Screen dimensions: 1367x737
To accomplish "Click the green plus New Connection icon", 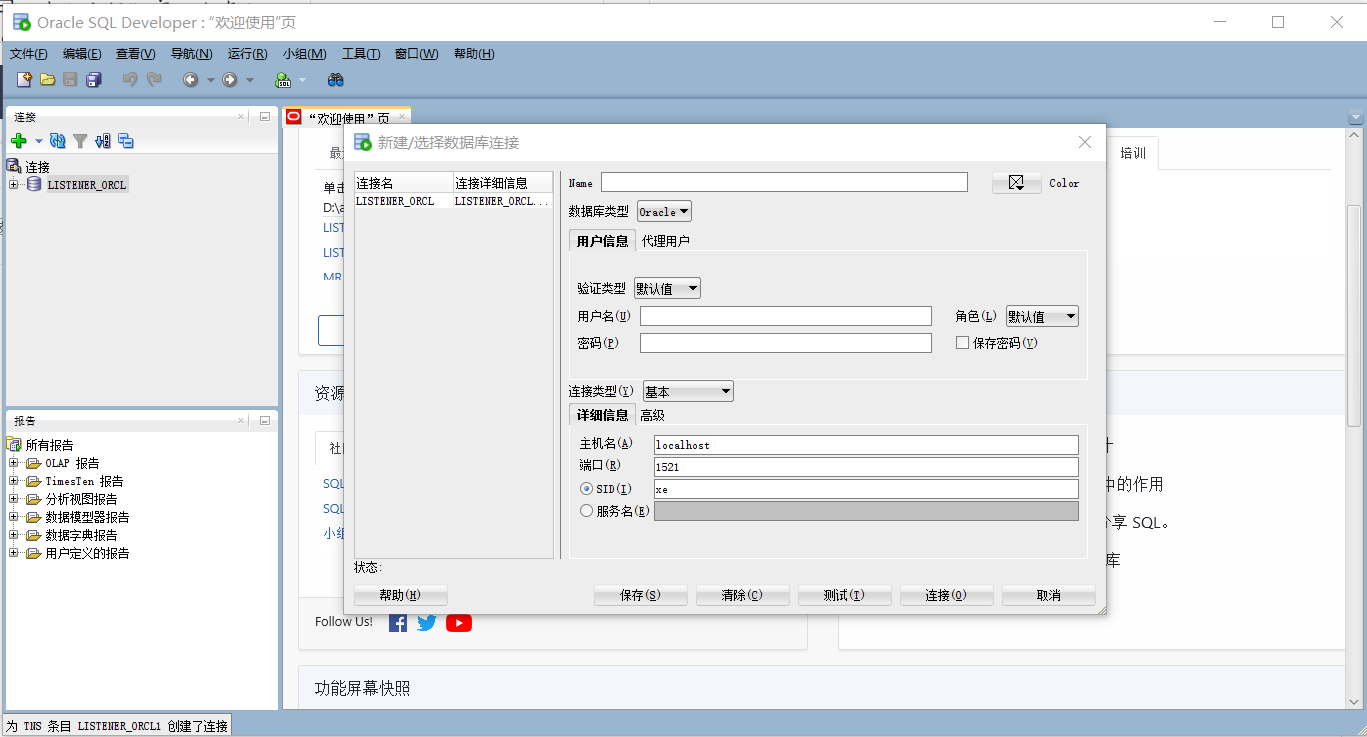I will pos(18,141).
